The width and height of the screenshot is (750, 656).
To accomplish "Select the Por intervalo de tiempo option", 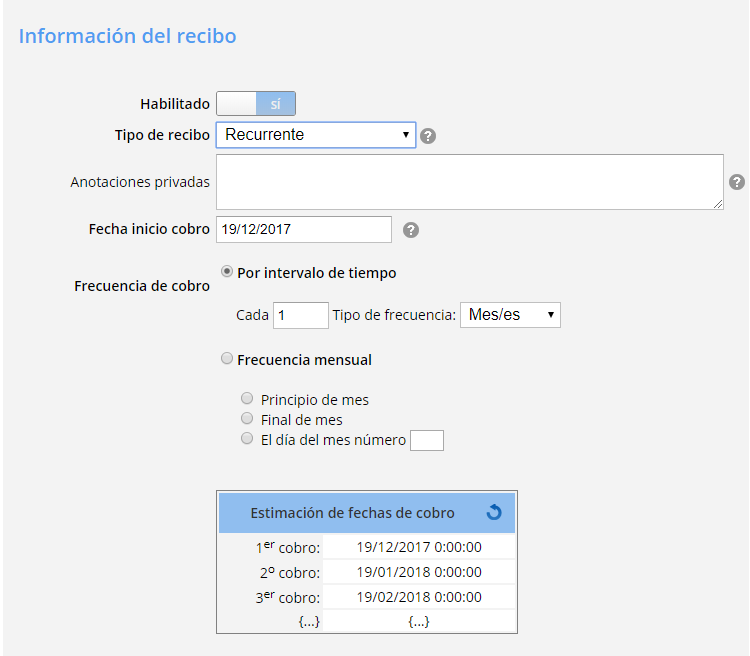I will tap(227, 271).
